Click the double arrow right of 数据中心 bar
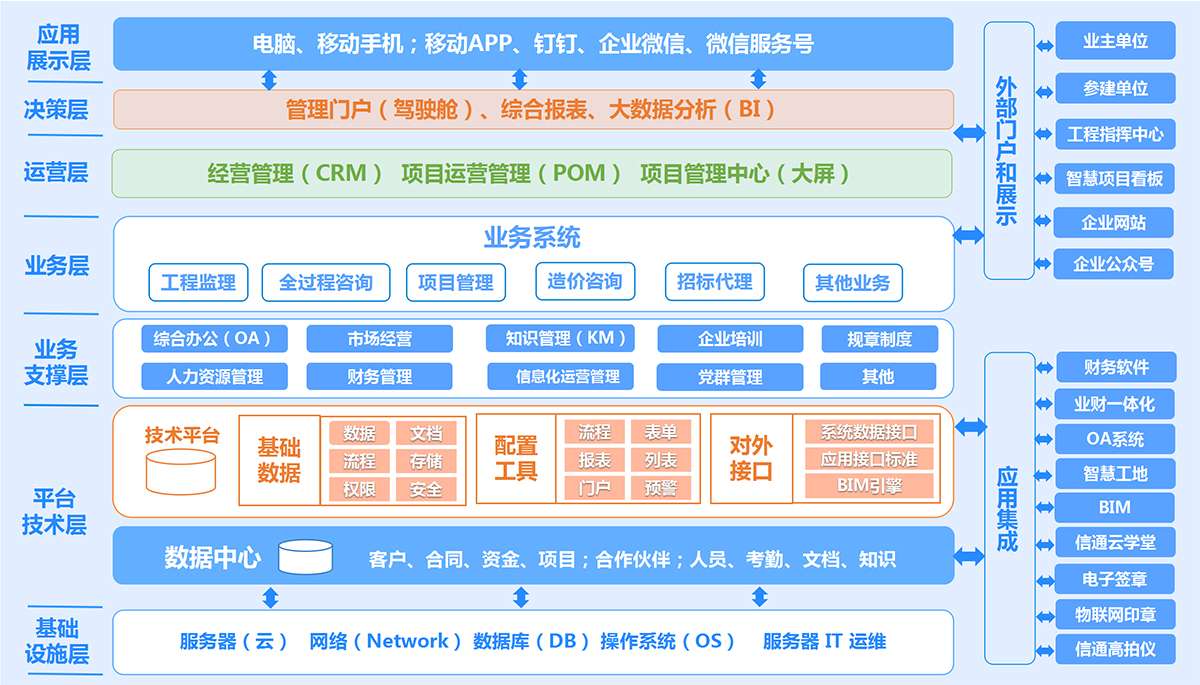Image resolution: width=1200 pixels, height=685 pixels. 969,555
